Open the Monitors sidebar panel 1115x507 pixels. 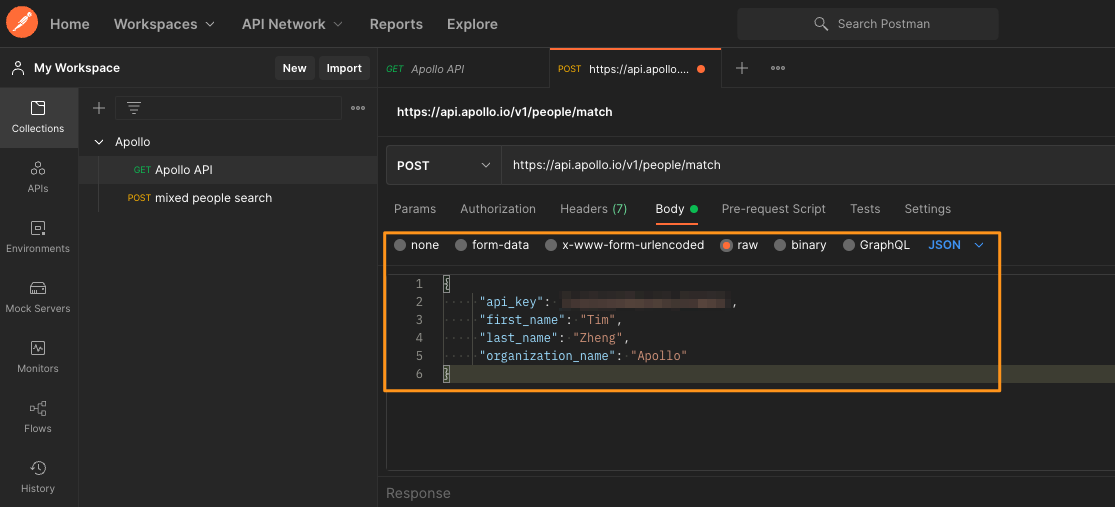(38, 357)
